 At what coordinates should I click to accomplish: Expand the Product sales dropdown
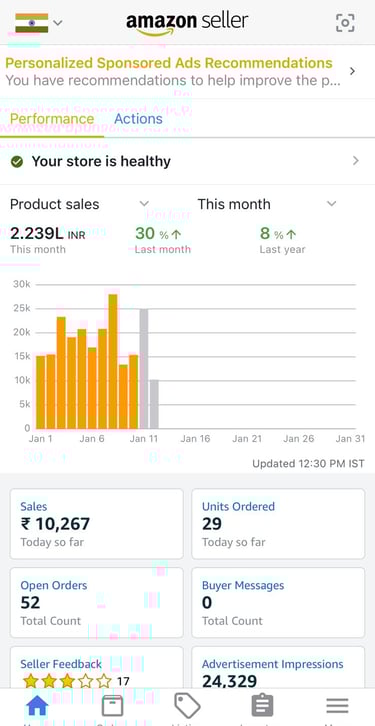point(79,204)
